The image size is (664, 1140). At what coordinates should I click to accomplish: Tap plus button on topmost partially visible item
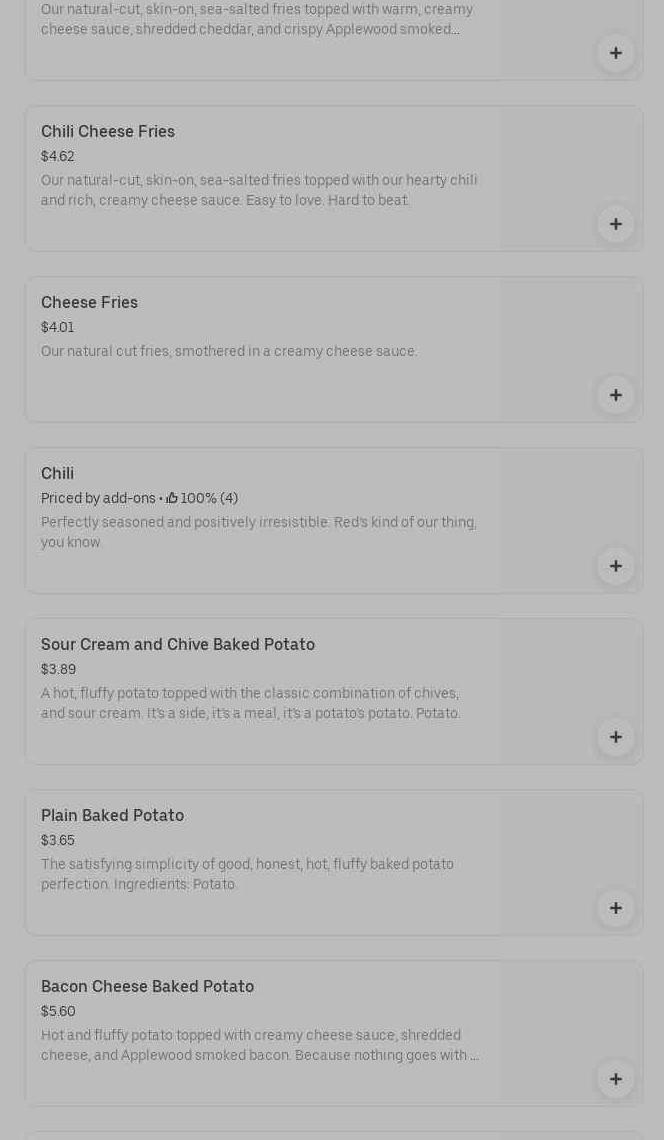[615, 53]
